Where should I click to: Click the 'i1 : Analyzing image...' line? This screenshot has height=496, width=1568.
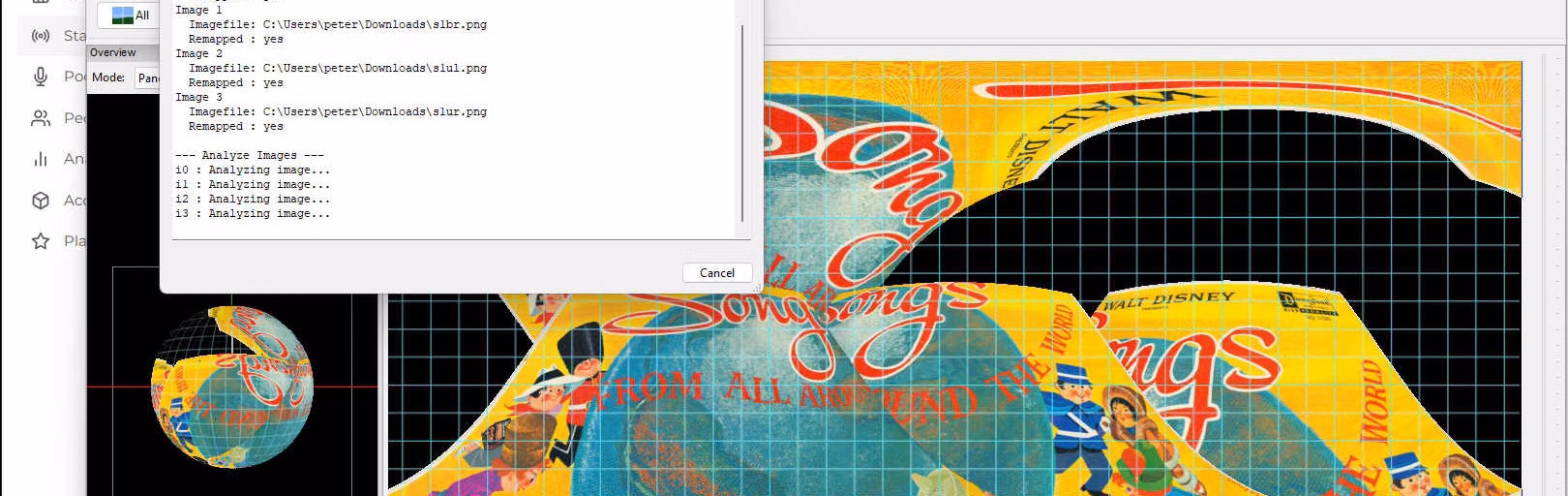(x=253, y=184)
